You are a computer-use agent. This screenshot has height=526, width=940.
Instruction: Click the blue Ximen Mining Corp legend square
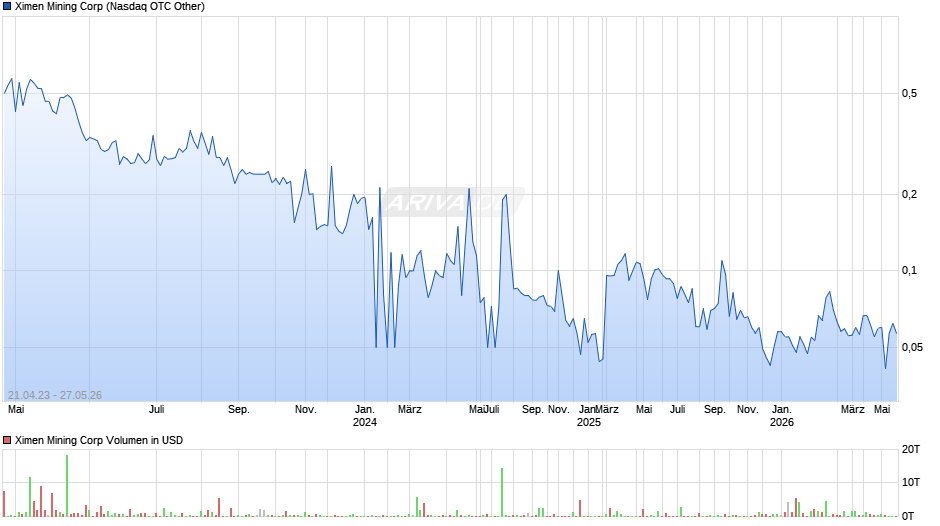pyautogui.click(x=7, y=7)
